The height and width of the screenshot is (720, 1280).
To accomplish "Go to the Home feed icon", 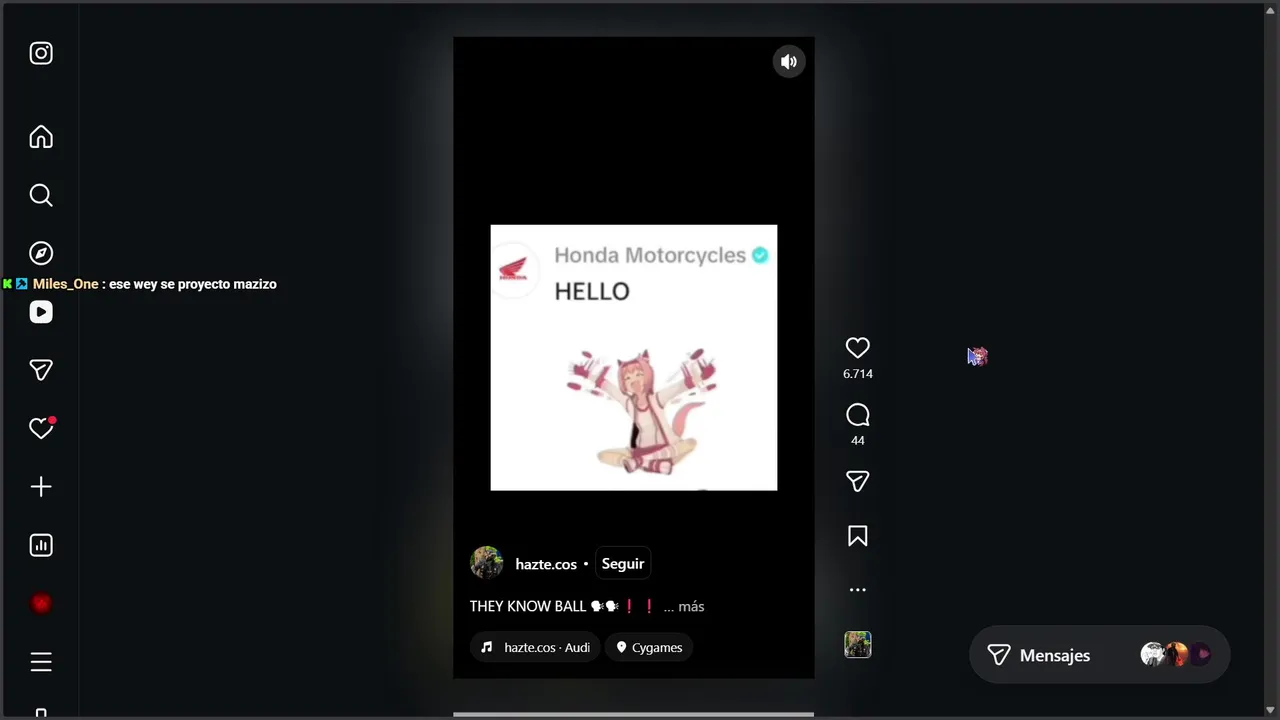I will pyautogui.click(x=41, y=137).
